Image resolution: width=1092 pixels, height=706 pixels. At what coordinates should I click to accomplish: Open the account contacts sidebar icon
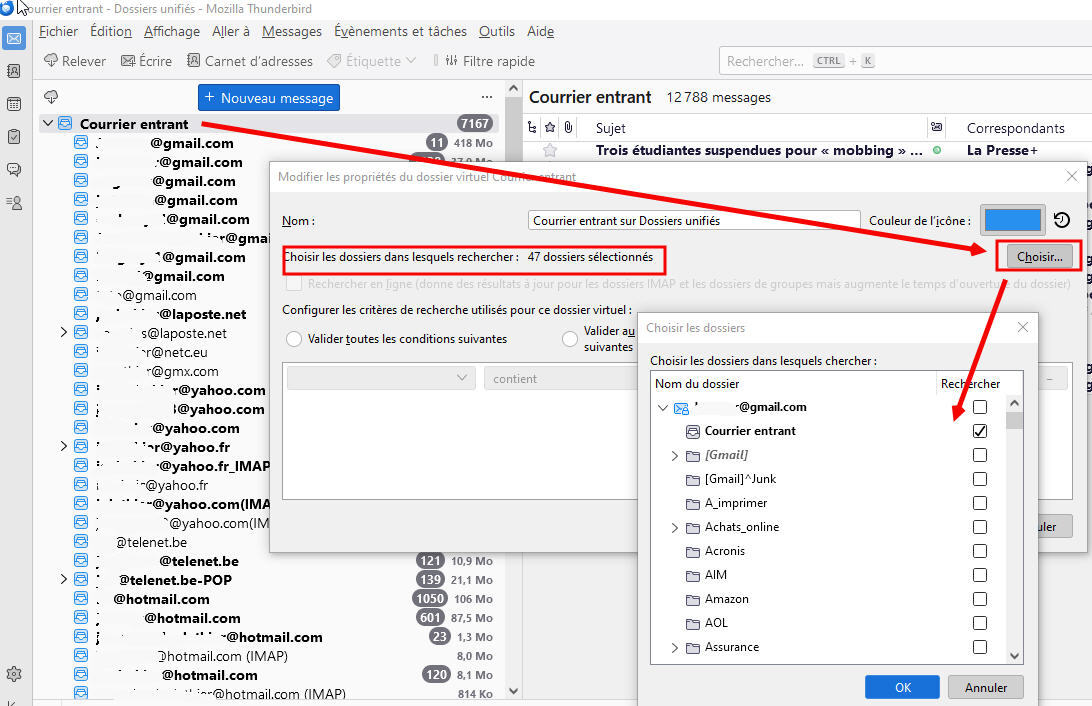pos(14,203)
